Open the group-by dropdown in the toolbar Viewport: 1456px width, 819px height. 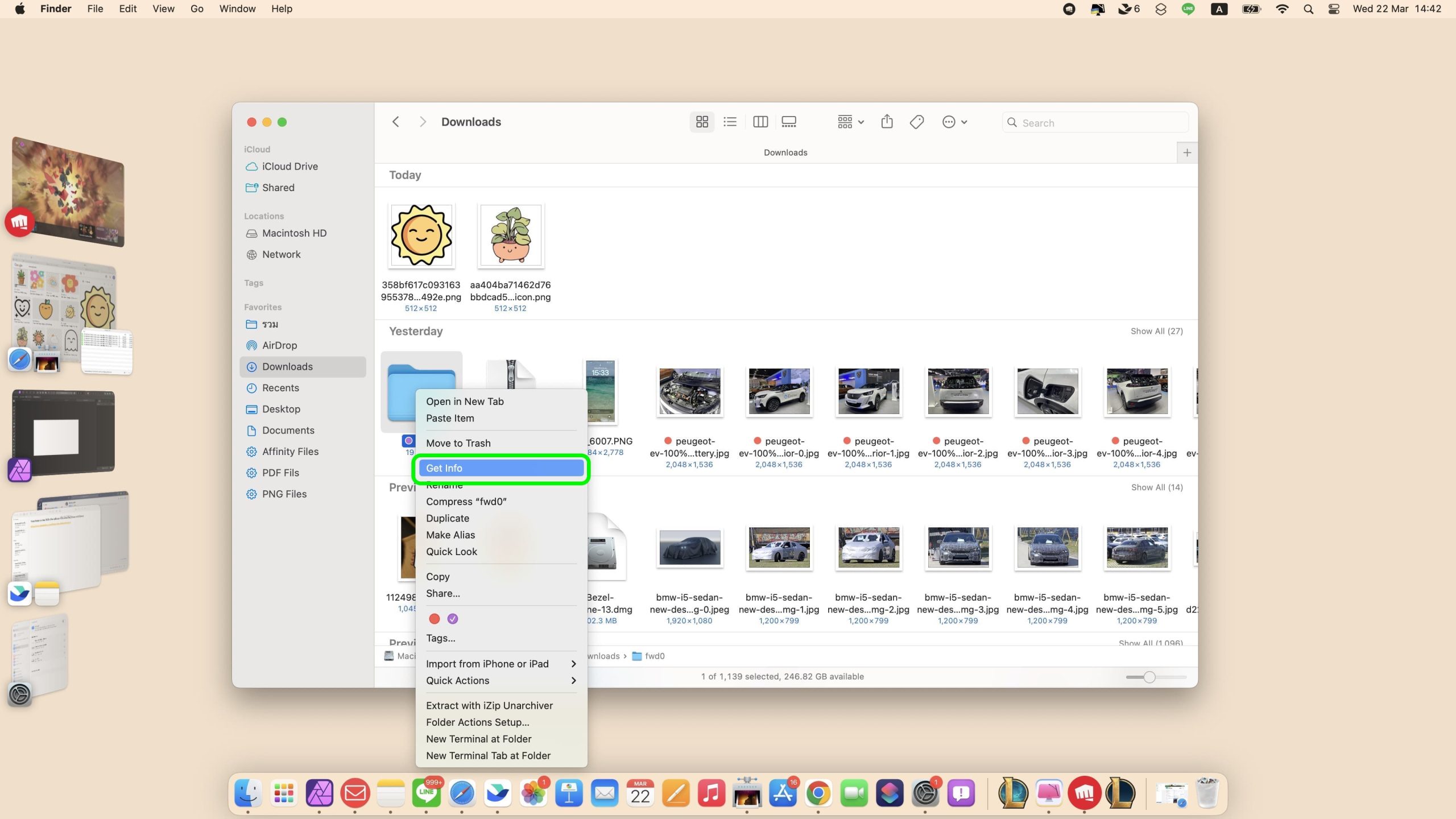pyautogui.click(x=850, y=122)
